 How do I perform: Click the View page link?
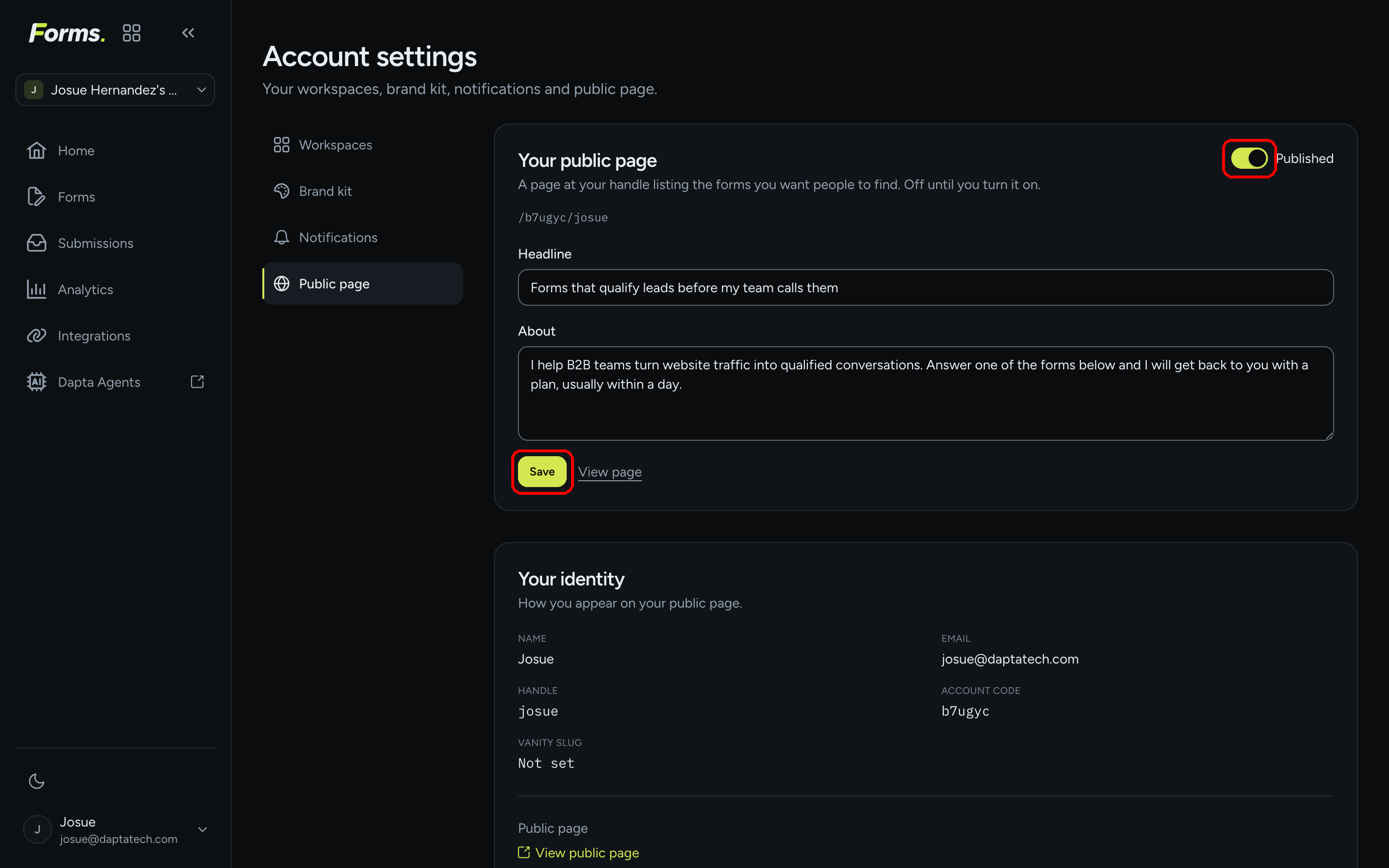610,472
